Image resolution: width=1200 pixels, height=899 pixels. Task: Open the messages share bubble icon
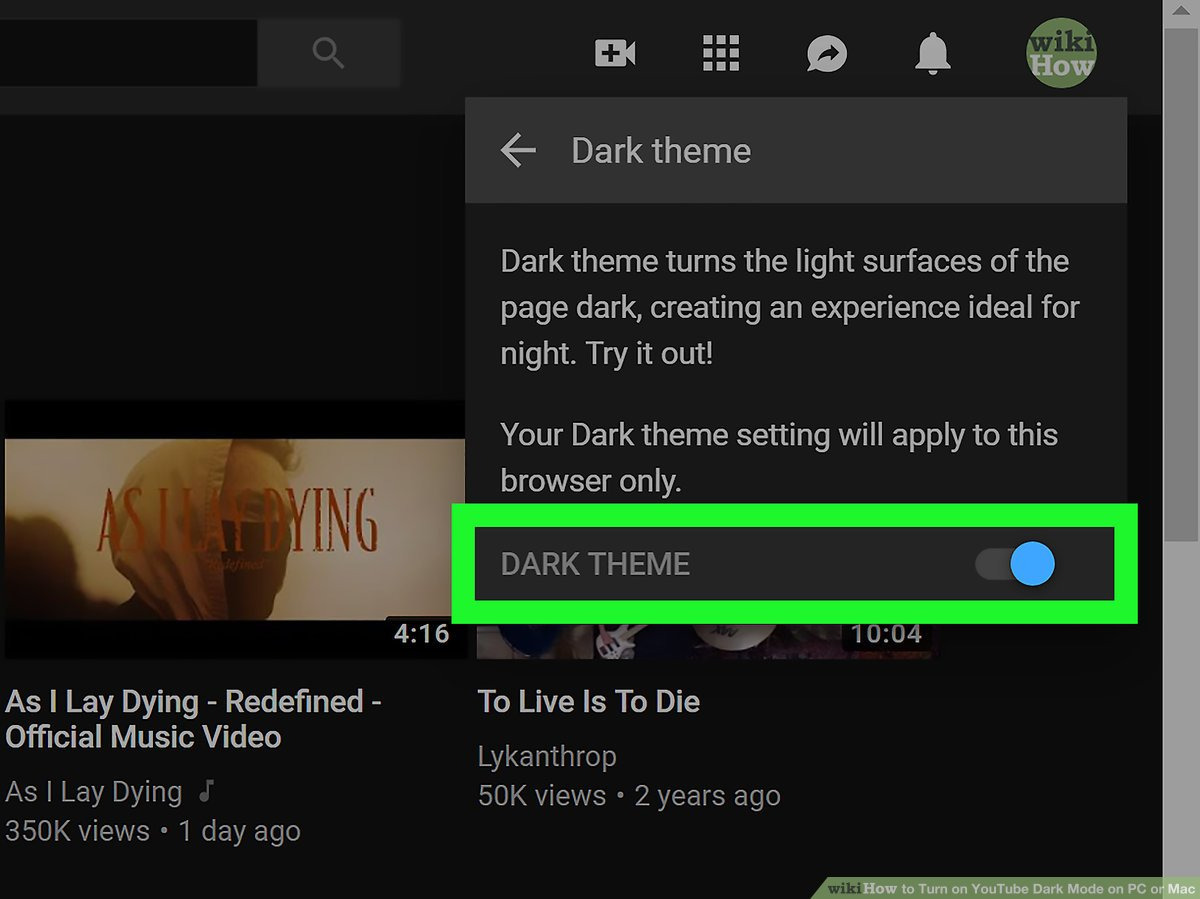point(827,54)
